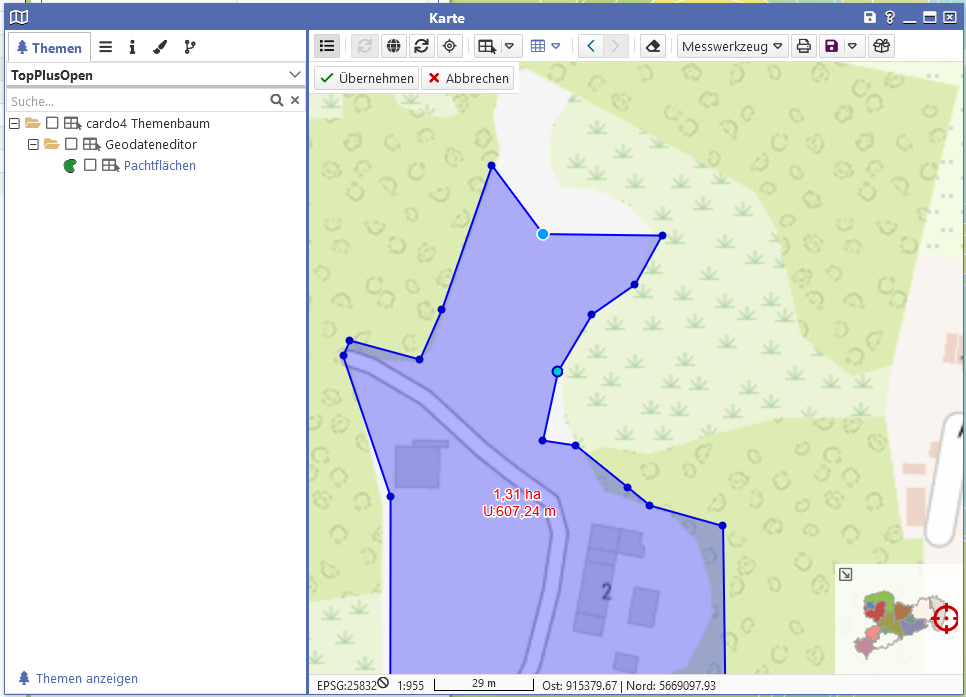966x697 pixels.
Task: Open the info tab icon
Action: click(x=132, y=47)
